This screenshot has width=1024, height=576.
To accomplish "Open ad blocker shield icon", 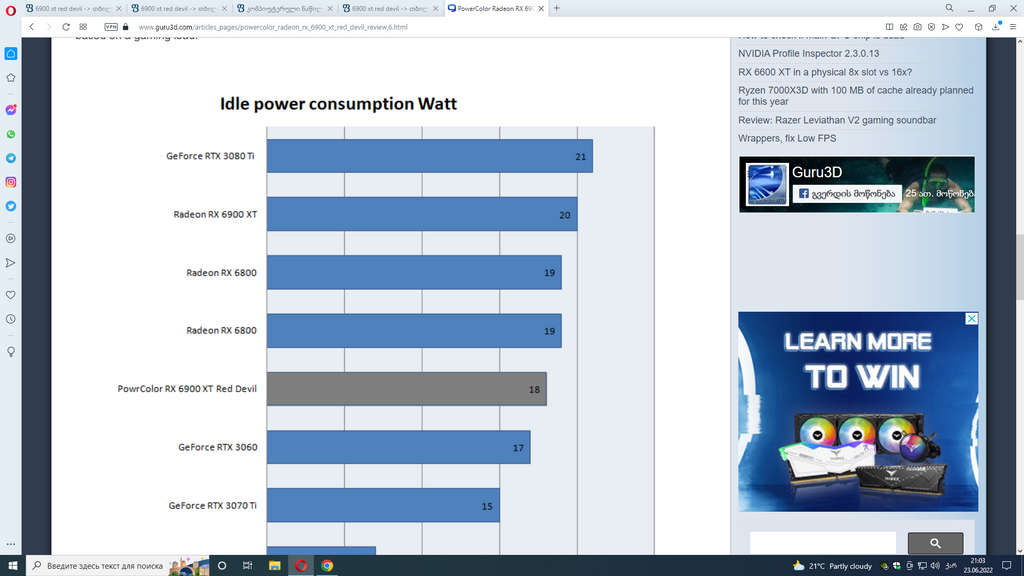I will click(931, 27).
